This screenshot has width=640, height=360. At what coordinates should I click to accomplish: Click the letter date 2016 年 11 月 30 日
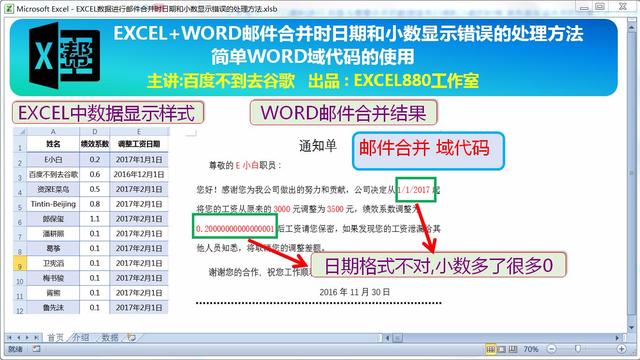[x=354, y=292]
